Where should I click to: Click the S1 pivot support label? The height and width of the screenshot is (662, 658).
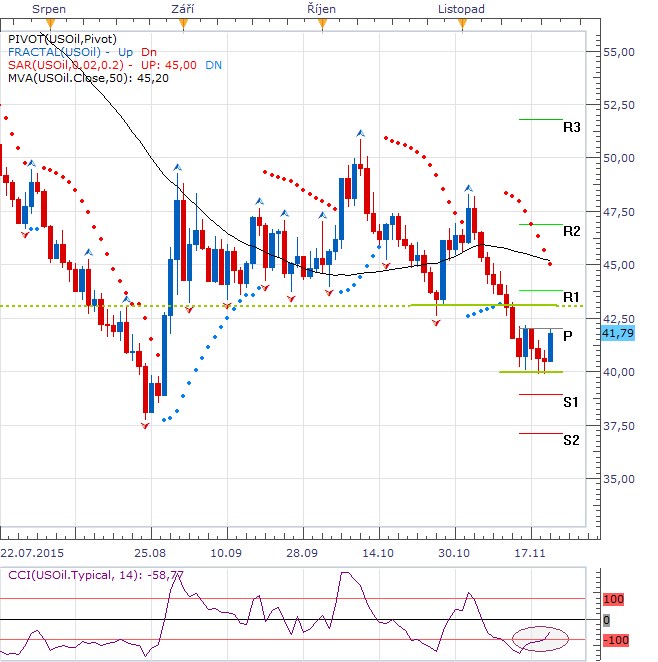[571, 402]
